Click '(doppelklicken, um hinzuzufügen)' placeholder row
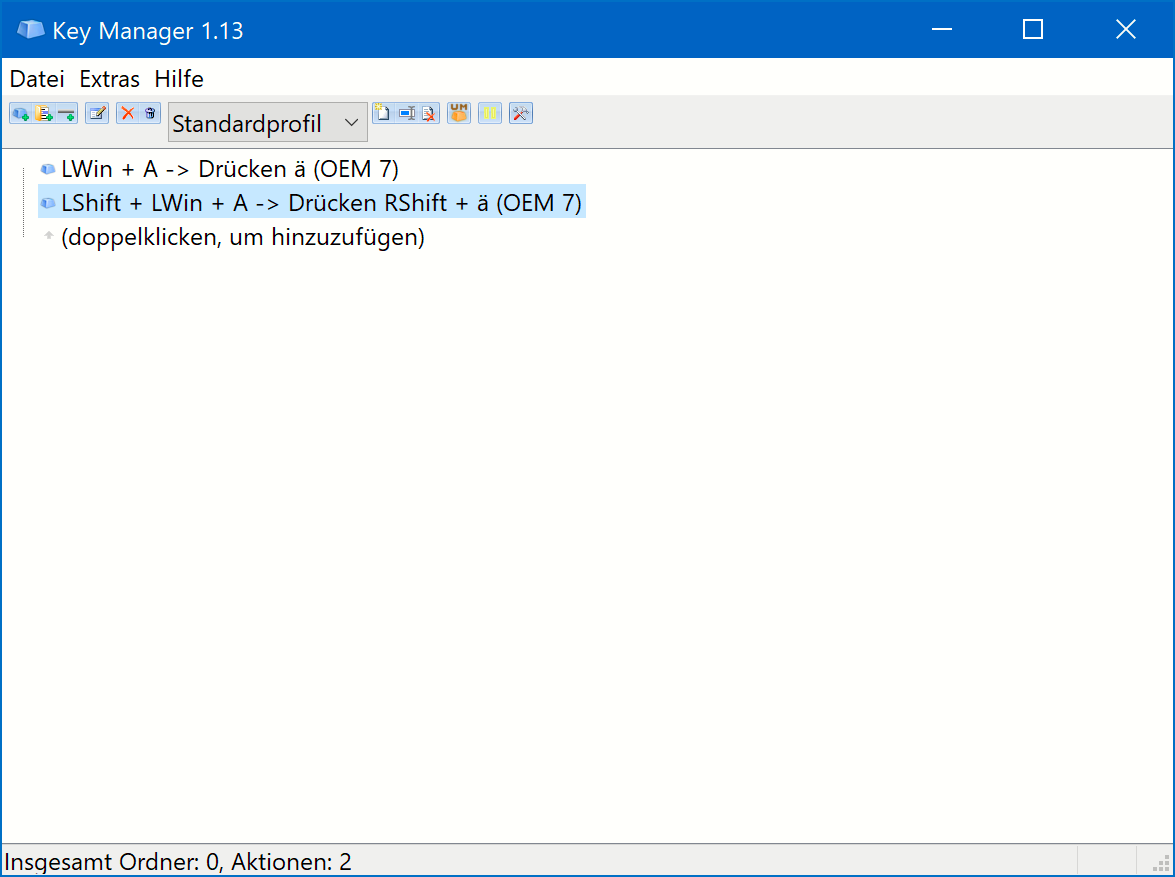The width and height of the screenshot is (1175, 877). coord(243,238)
